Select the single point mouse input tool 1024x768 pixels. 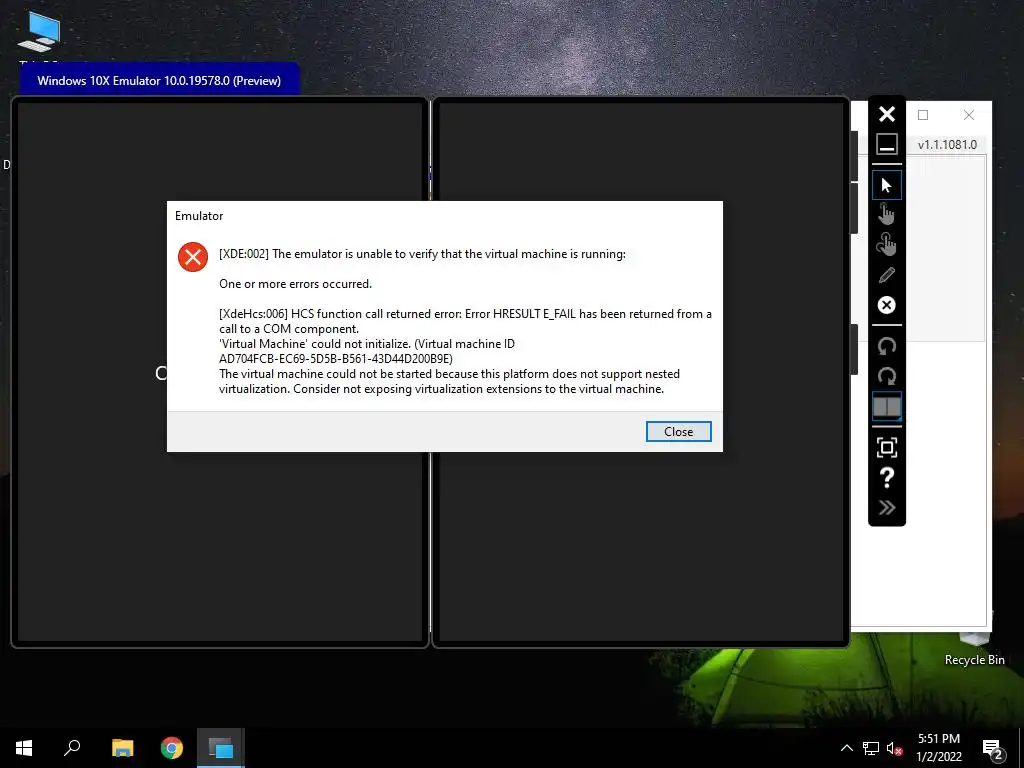pos(886,185)
